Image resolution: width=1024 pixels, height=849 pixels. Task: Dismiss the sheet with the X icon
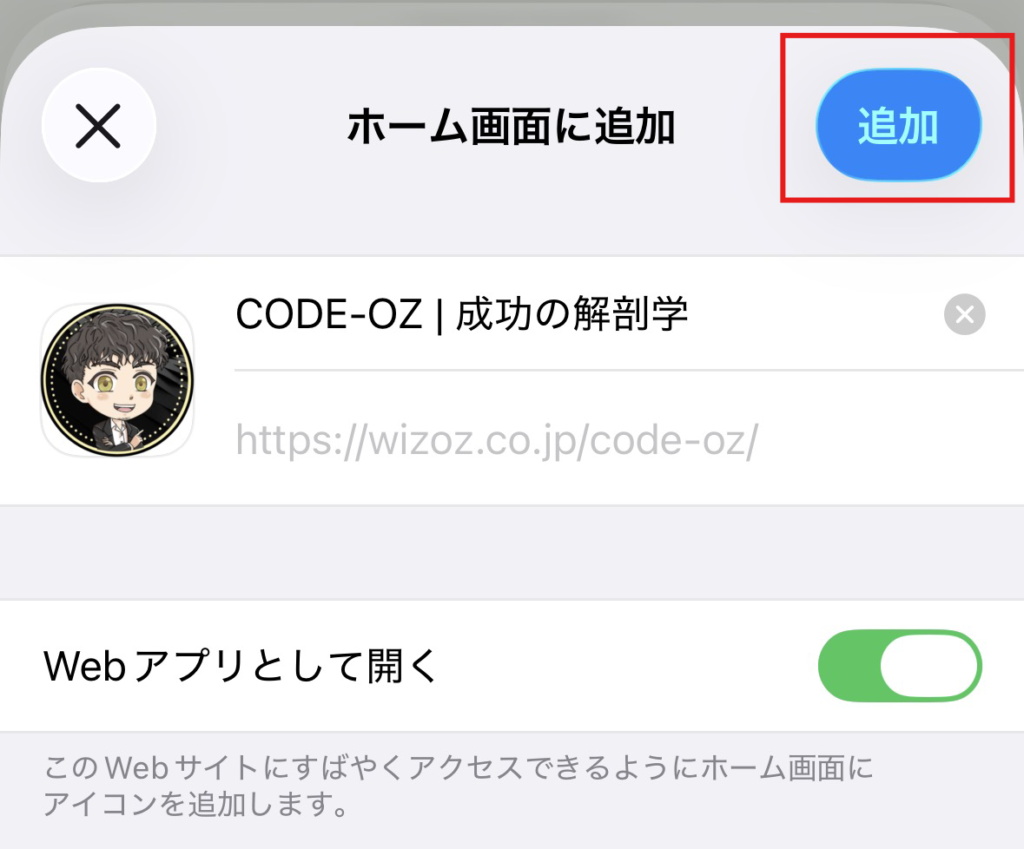pyautogui.click(x=99, y=125)
